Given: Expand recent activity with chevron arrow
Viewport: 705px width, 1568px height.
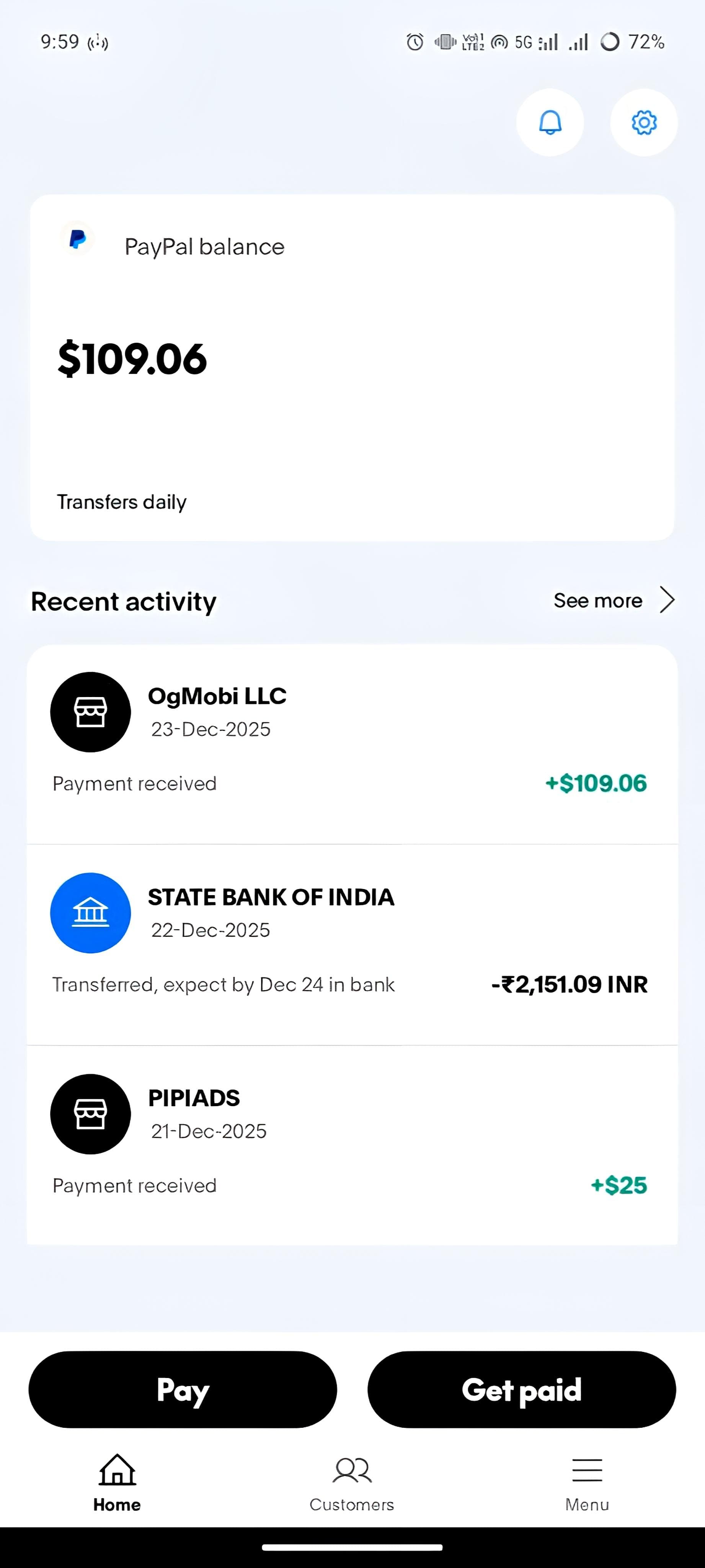Looking at the screenshot, I should coord(667,599).
